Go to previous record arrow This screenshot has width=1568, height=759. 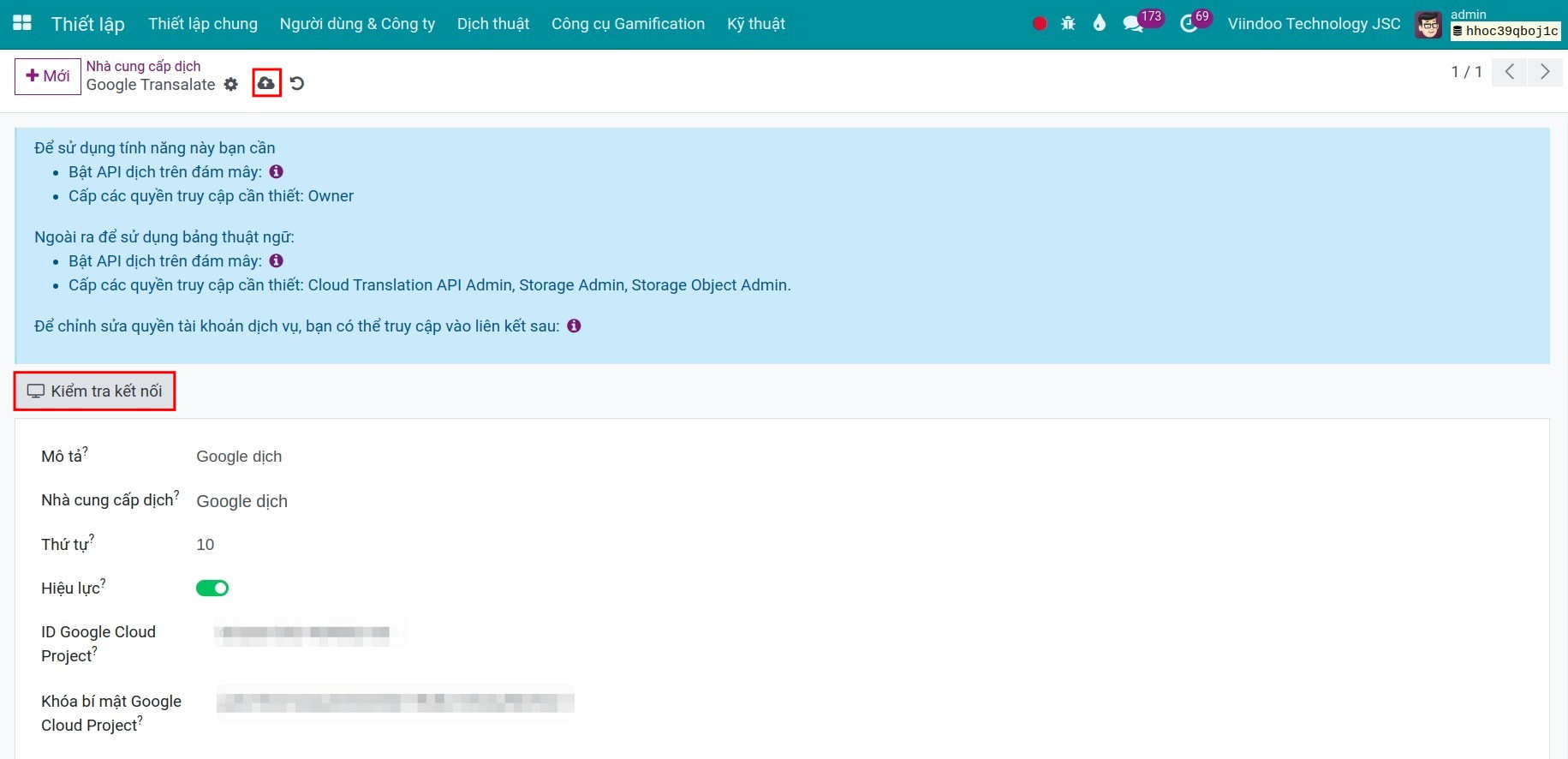tap(1509, 72)
